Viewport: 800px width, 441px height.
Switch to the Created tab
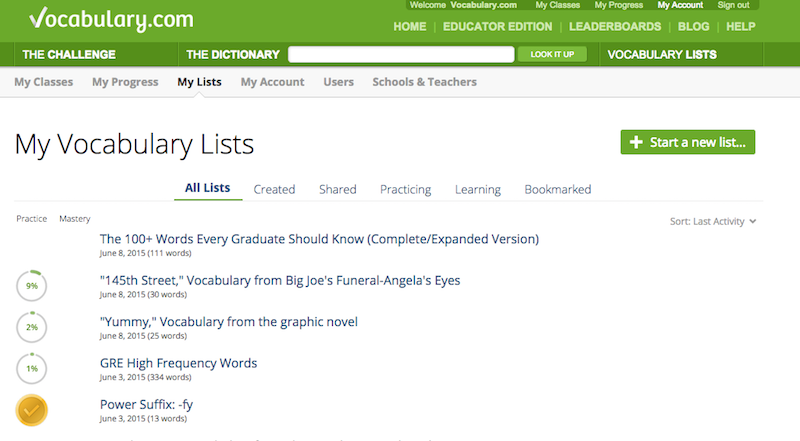pos(274,189)
